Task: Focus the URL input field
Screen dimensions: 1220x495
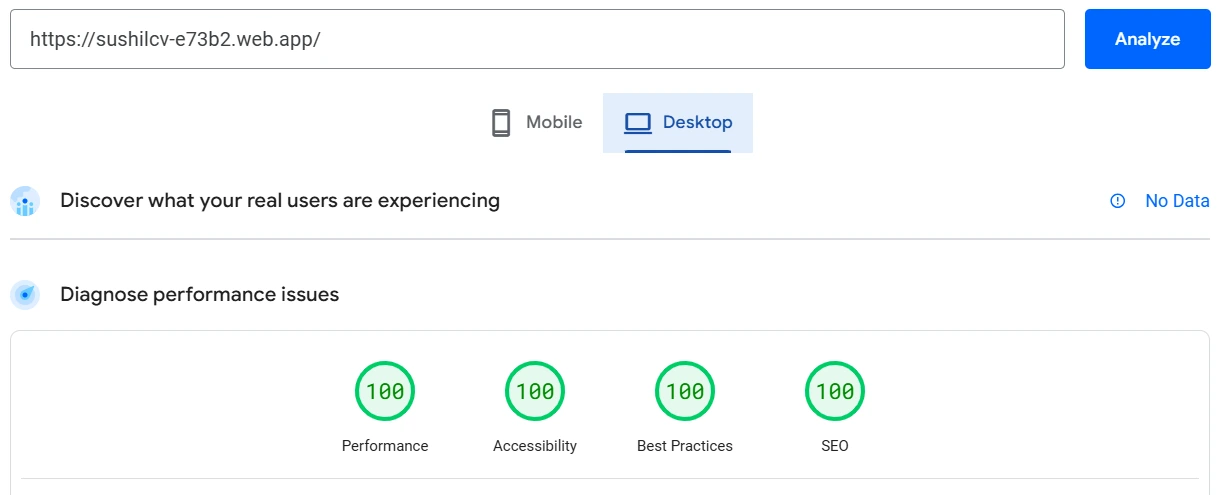Action: 537,40
